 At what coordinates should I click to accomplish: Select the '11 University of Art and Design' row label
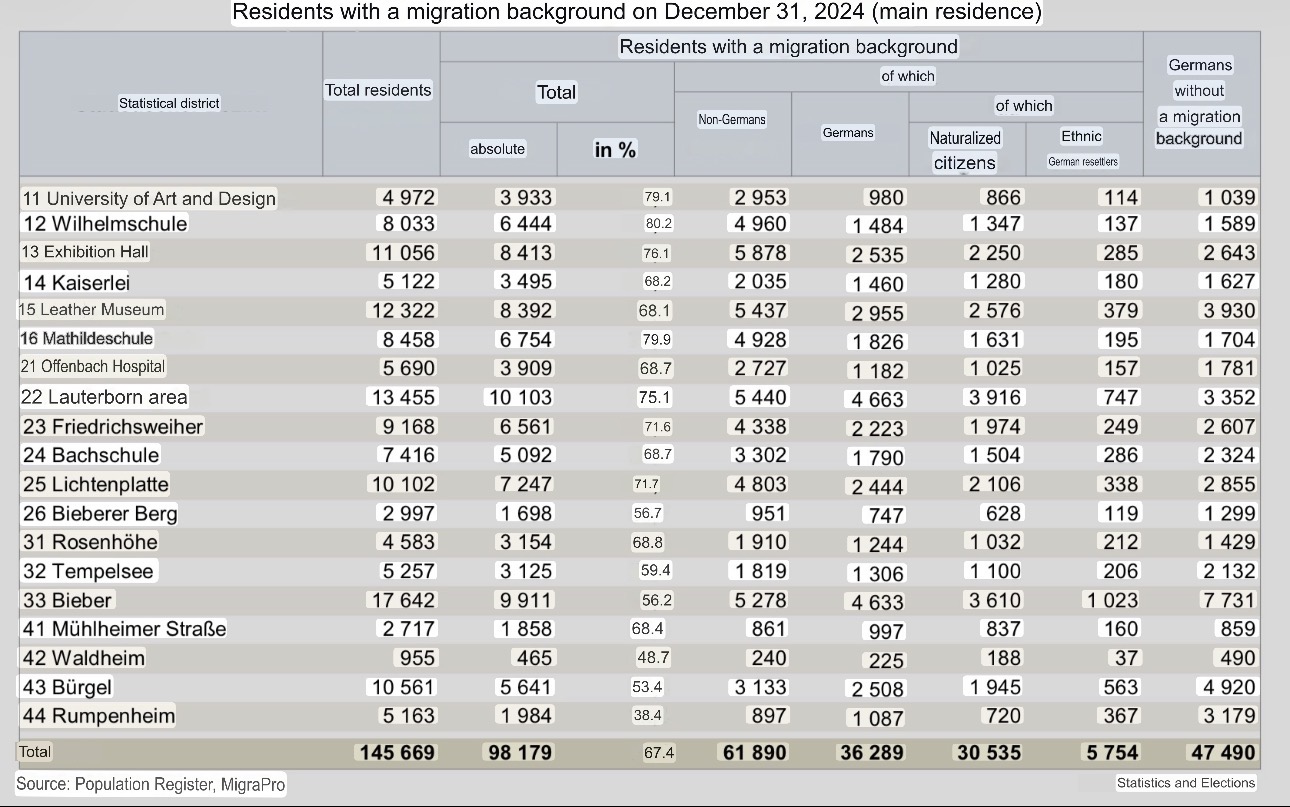149,198
